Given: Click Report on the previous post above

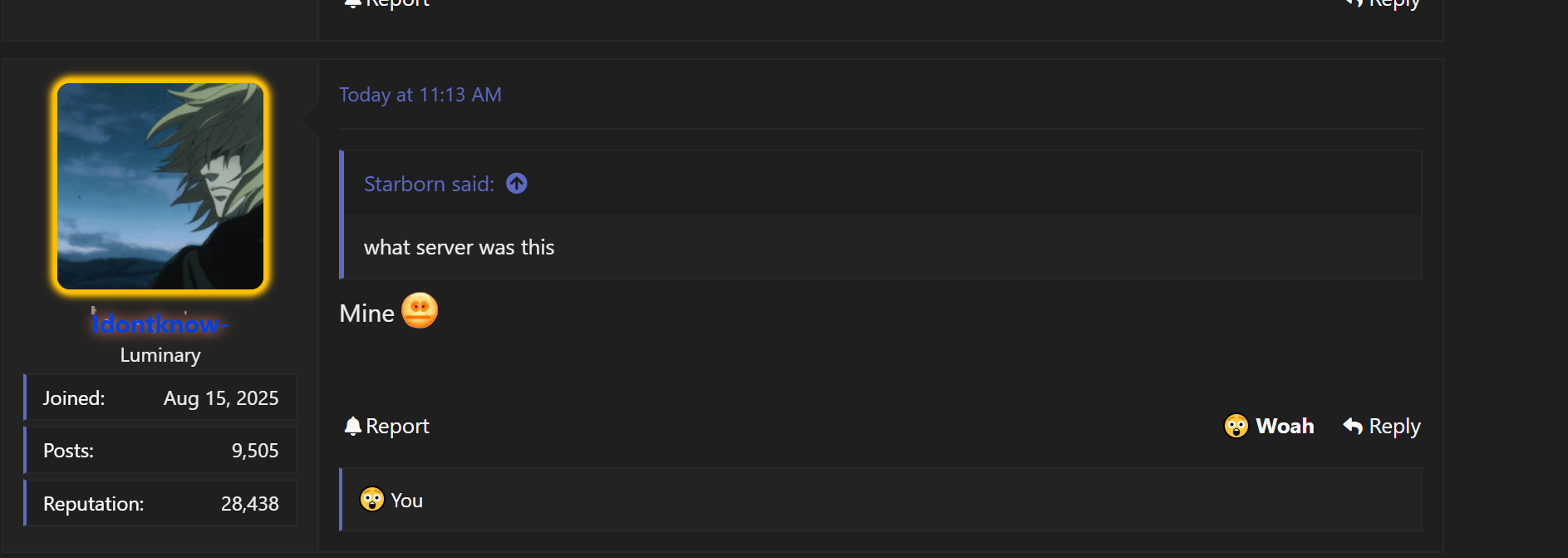Looking at the screenshot, I should pos(397,4).
